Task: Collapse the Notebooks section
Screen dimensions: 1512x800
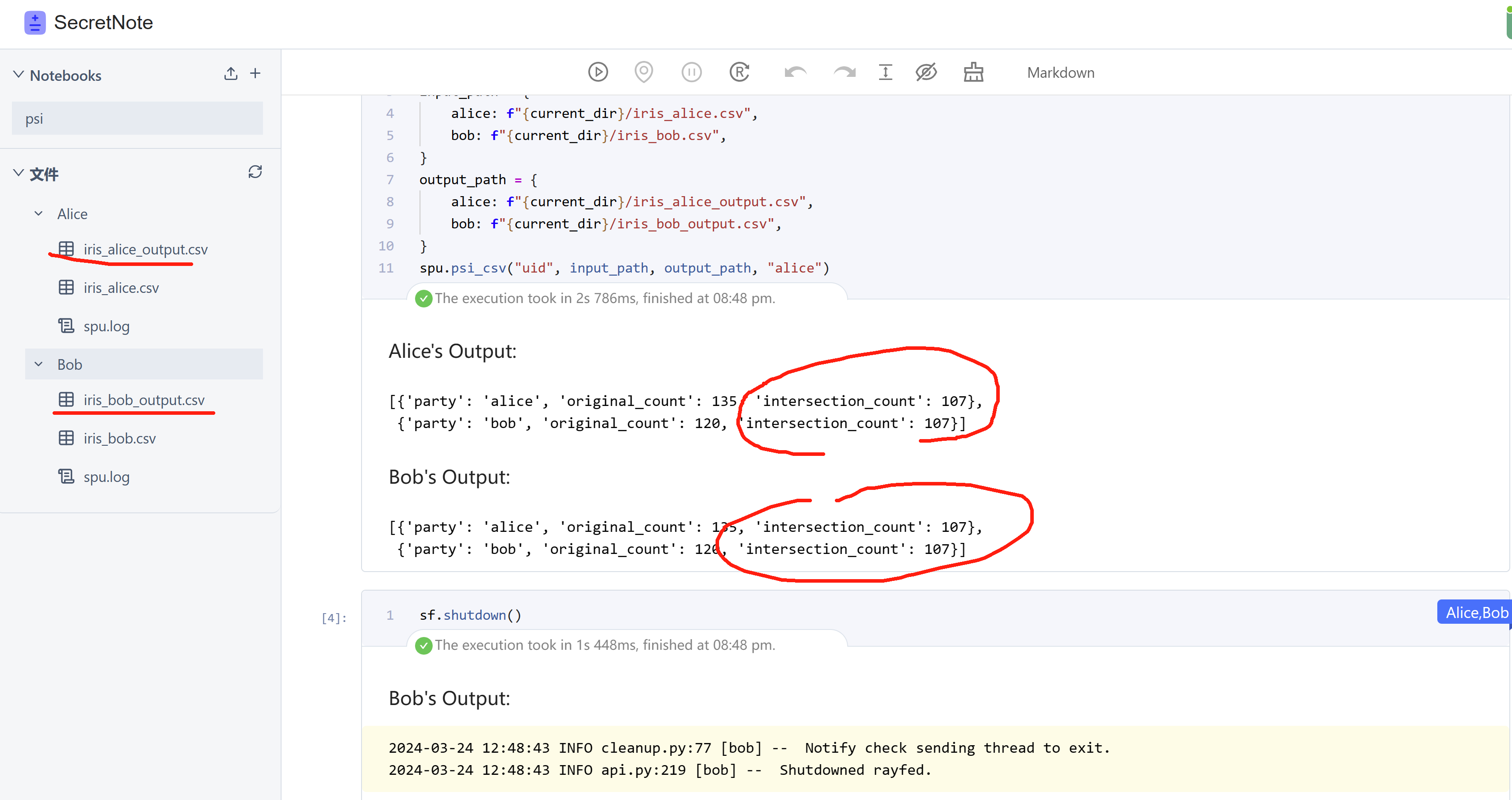Action: tap(19, 75)
